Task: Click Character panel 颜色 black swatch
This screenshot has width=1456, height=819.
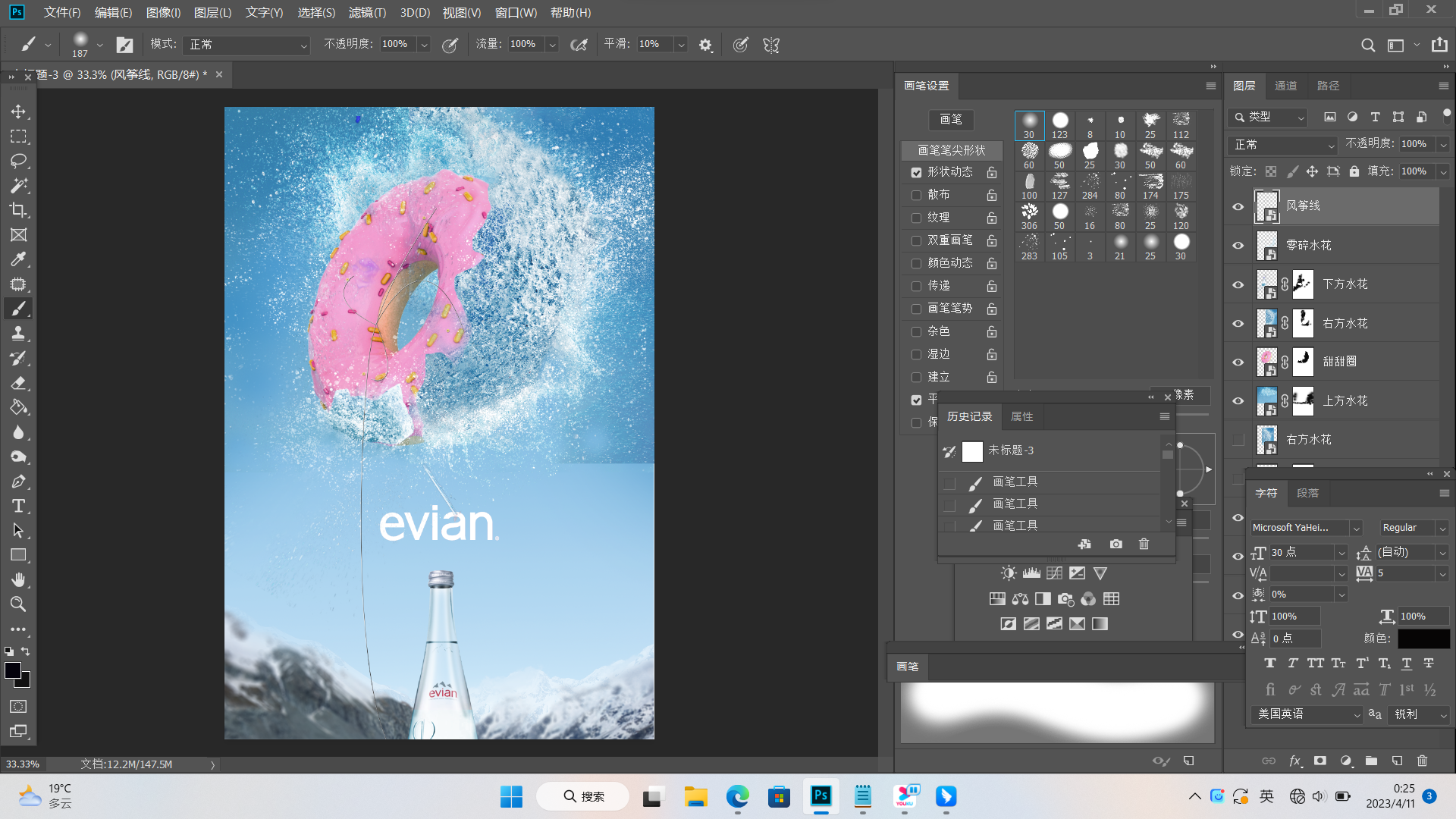Action: (1424, 639)
